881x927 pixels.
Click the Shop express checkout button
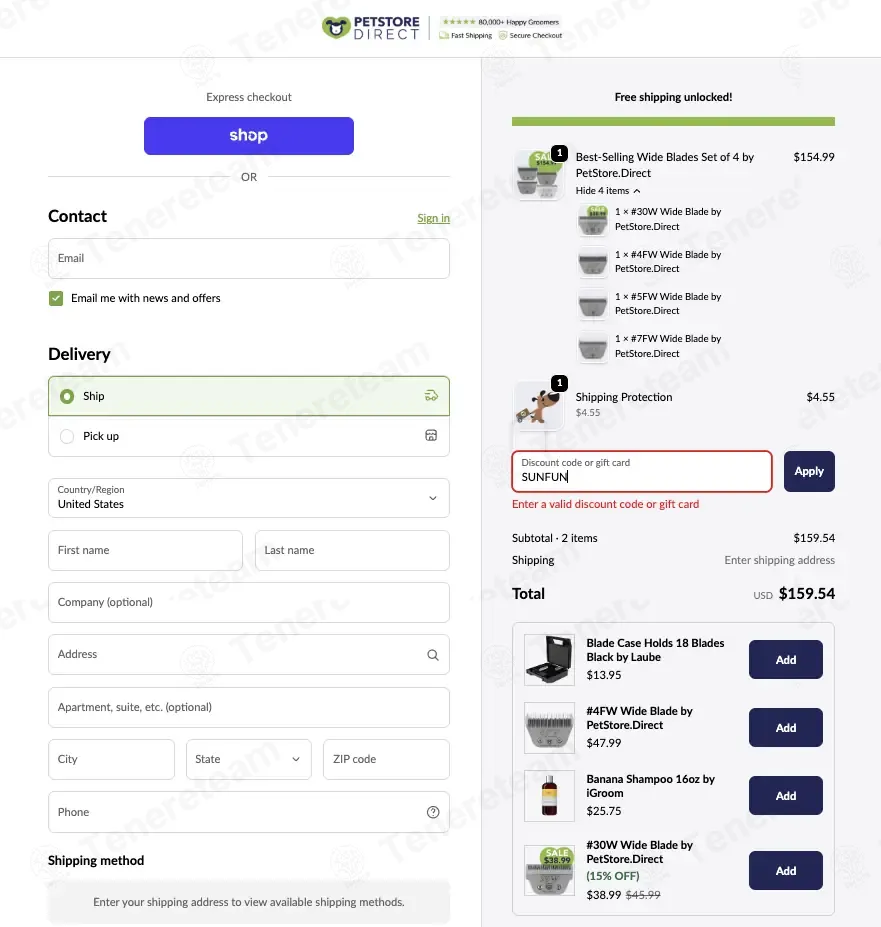tap(249, 136)
